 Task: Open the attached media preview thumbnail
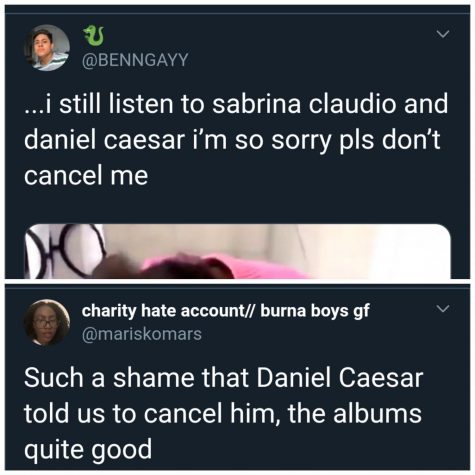click(x=237, y=251)
